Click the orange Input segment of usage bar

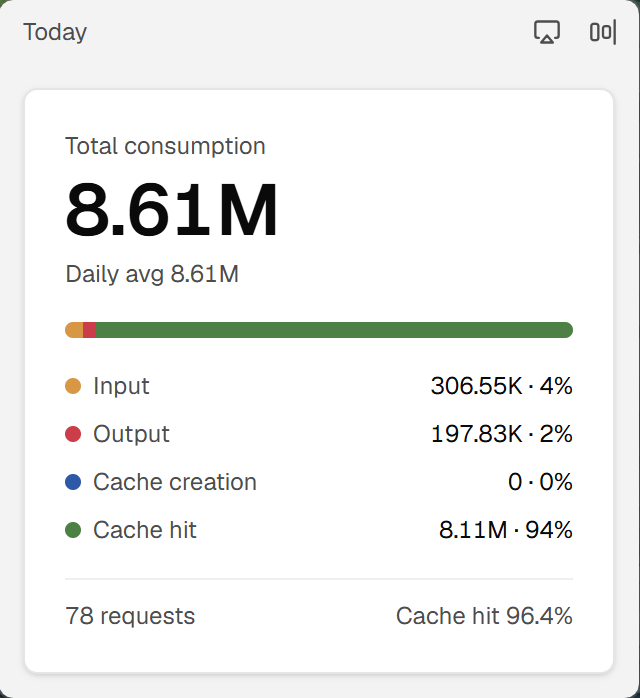pos(74,330)
